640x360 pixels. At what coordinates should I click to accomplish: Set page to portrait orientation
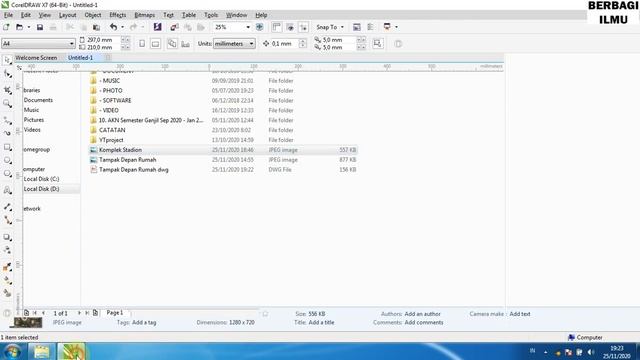coord(142,43)
